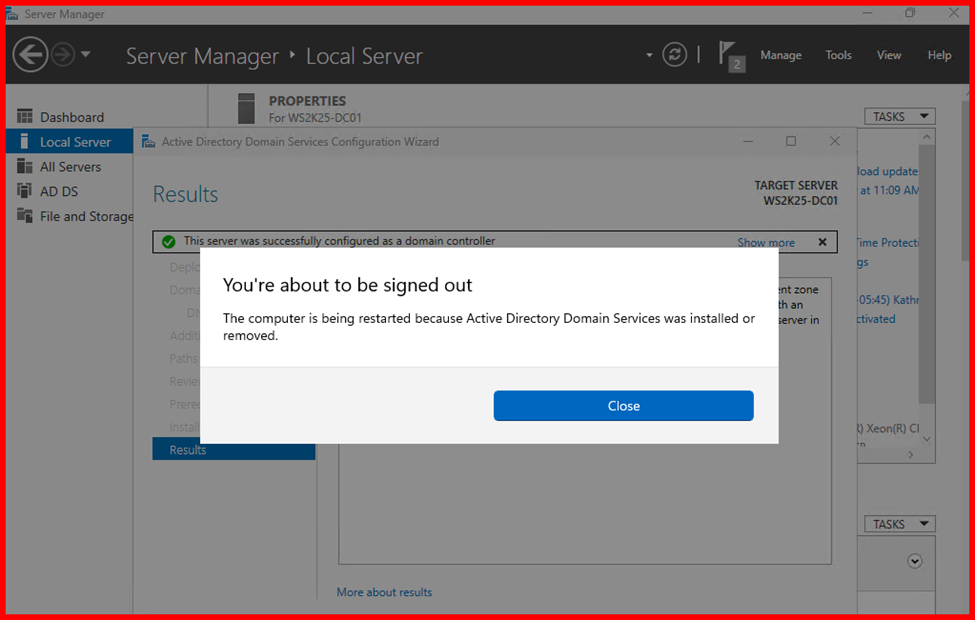Open the More about results link
The width and height of the screenshot is (975, 620).
point(384,592)
